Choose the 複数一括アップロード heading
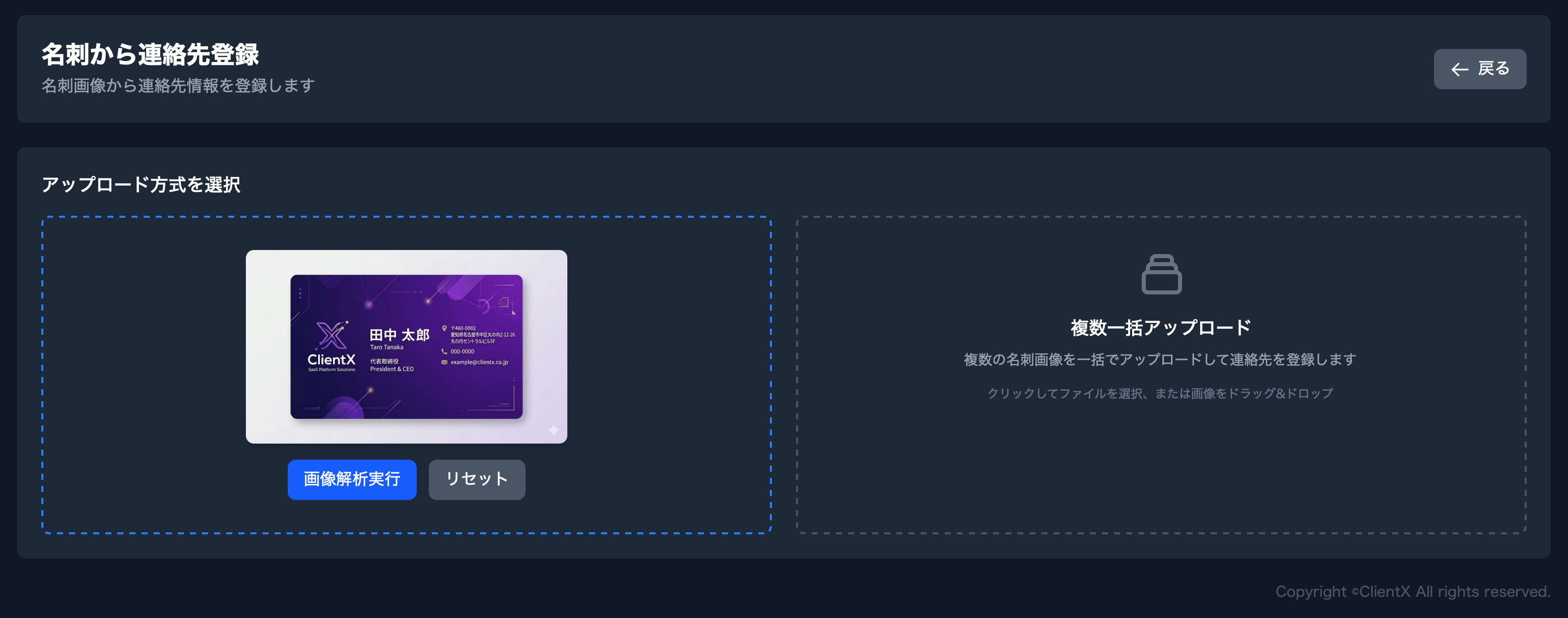The width and height of the screenshot is (1568, 618). (x=1161, y=328)
